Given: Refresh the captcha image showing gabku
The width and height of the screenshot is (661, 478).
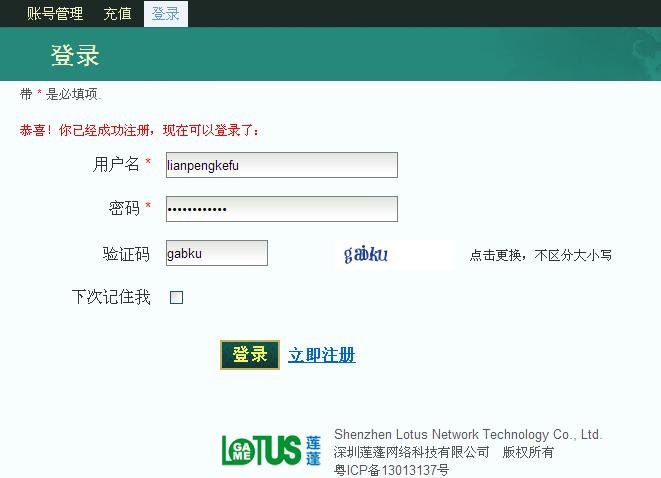Looking at the screenshot, I should coord(393,254).
